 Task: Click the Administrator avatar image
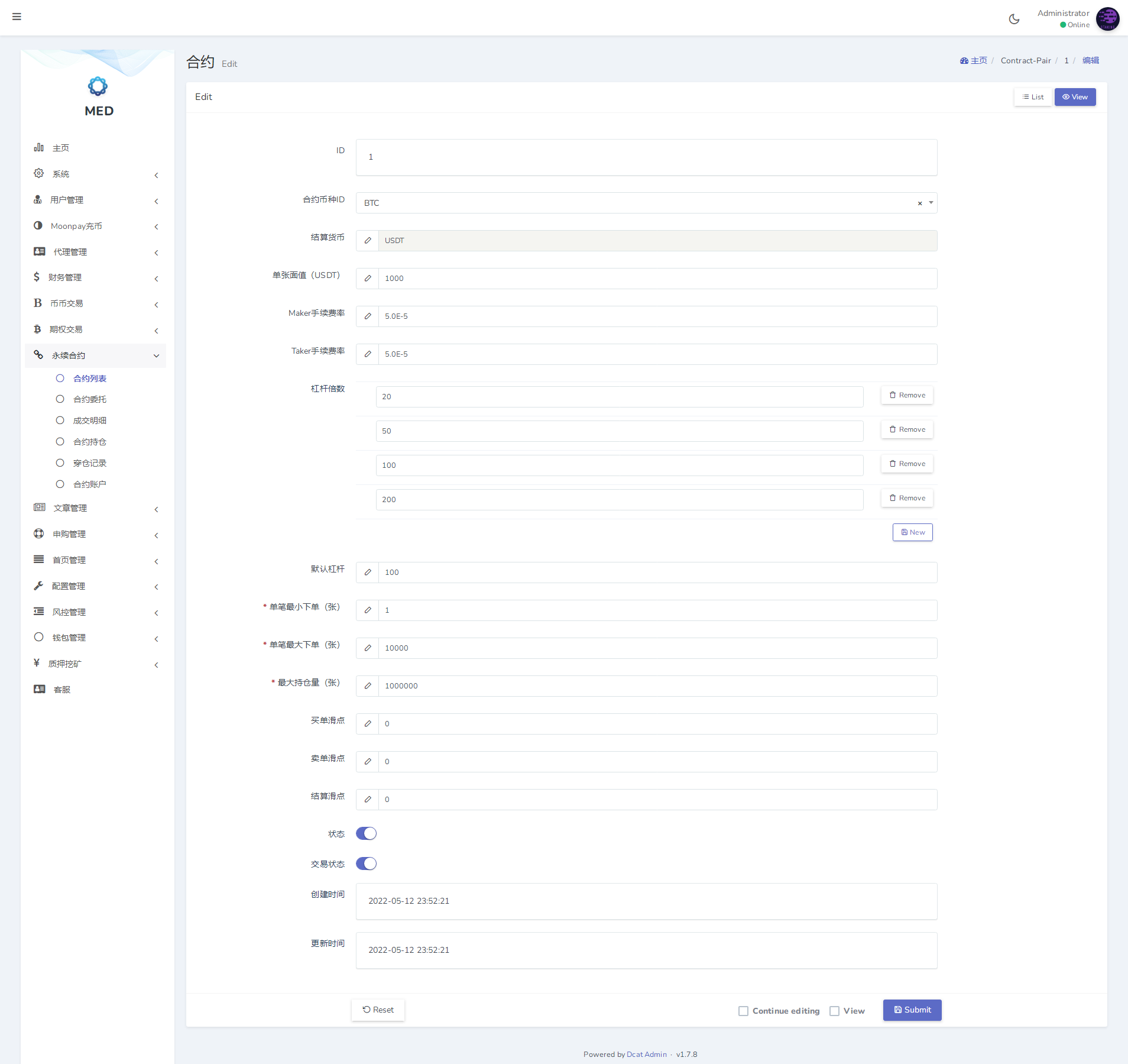(1107, 19)
